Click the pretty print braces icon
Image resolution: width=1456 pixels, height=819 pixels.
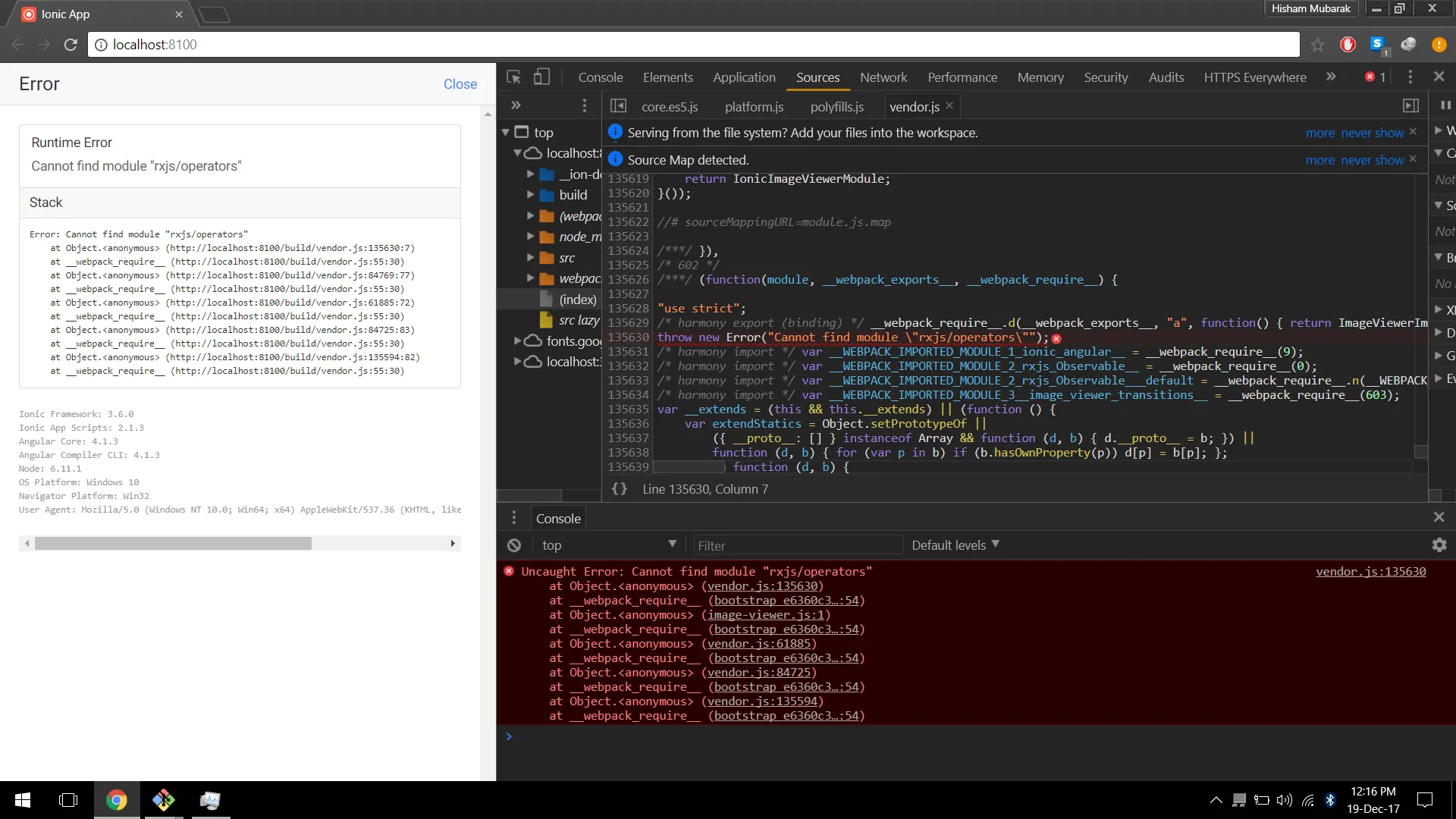point(620,489)
